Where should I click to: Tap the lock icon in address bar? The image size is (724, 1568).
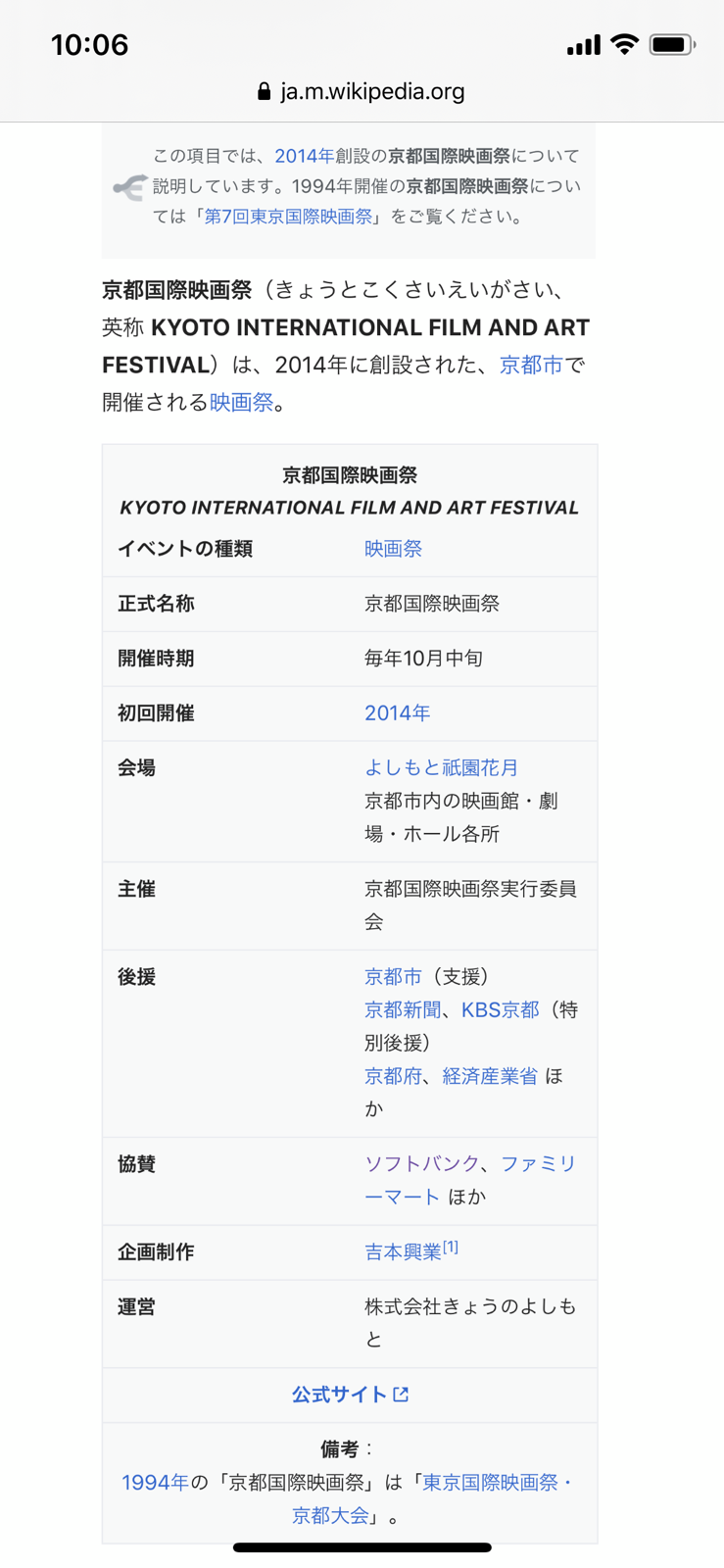pyautogui.click(x=264, y=91)
